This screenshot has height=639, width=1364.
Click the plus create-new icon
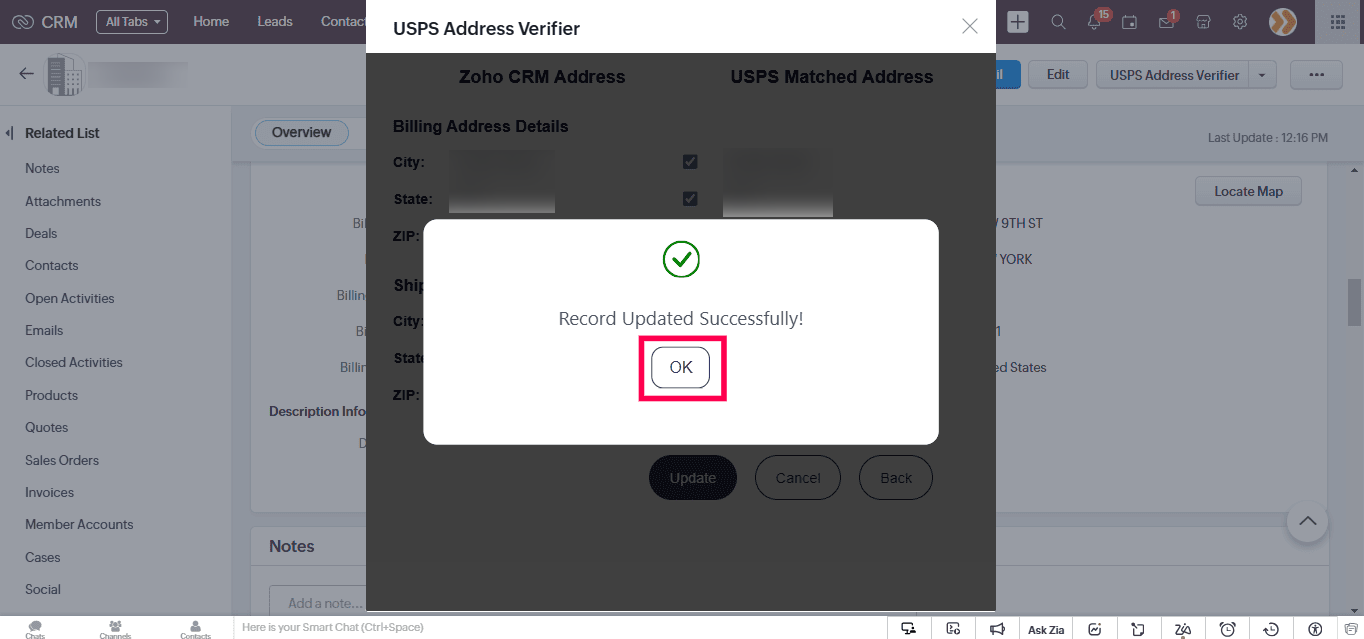(1018, 22)
